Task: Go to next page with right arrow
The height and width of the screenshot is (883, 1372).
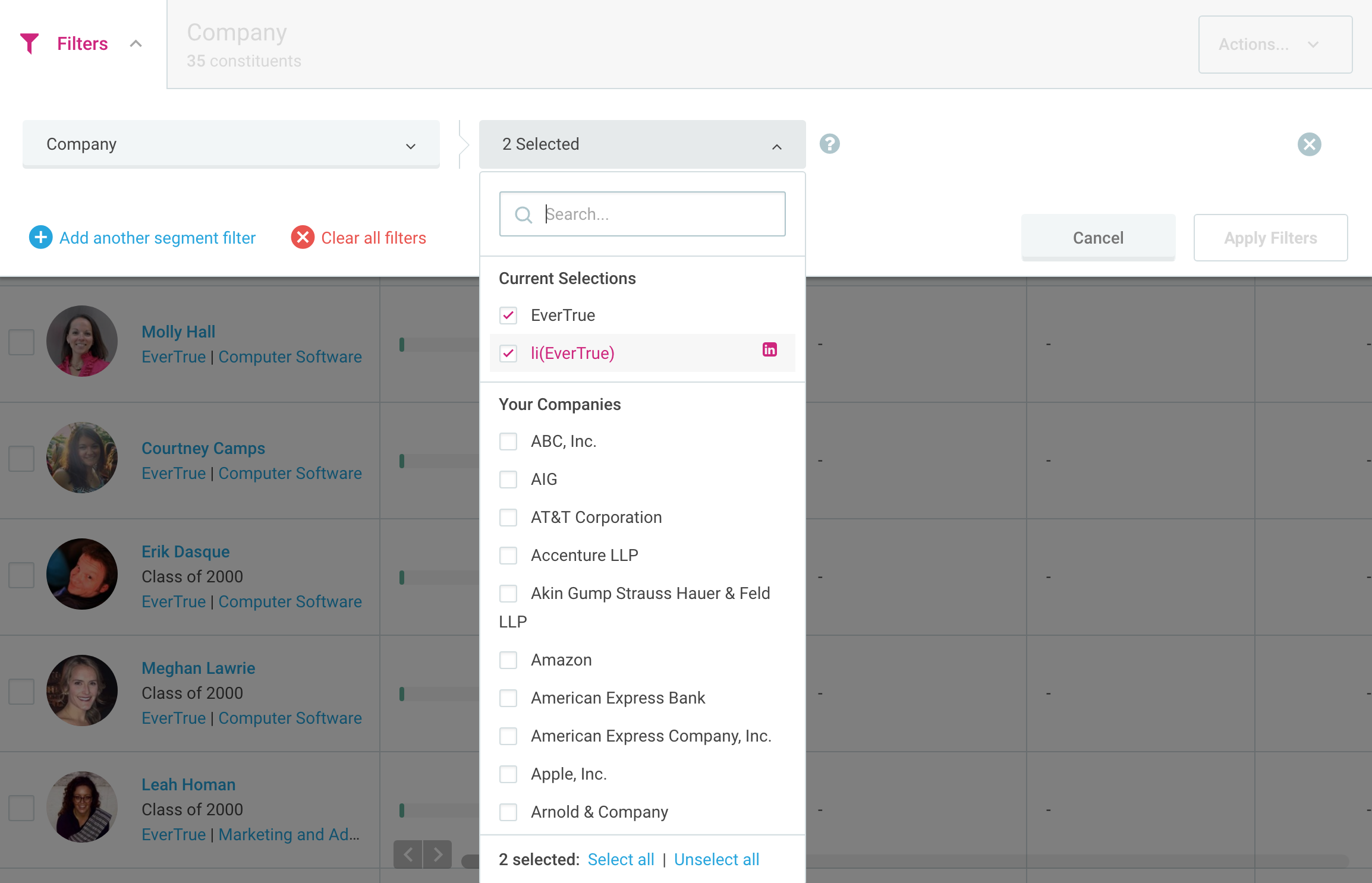Action: click(x=438, y=854)
